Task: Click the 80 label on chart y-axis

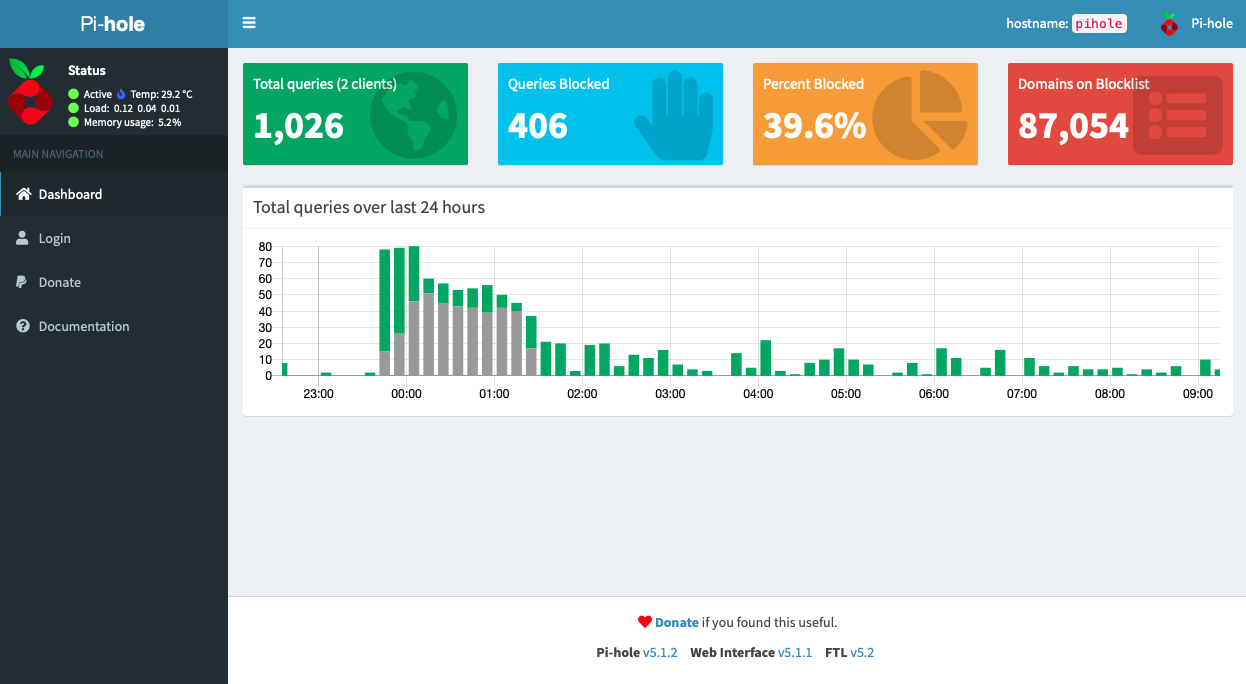Action: (265, 246)
